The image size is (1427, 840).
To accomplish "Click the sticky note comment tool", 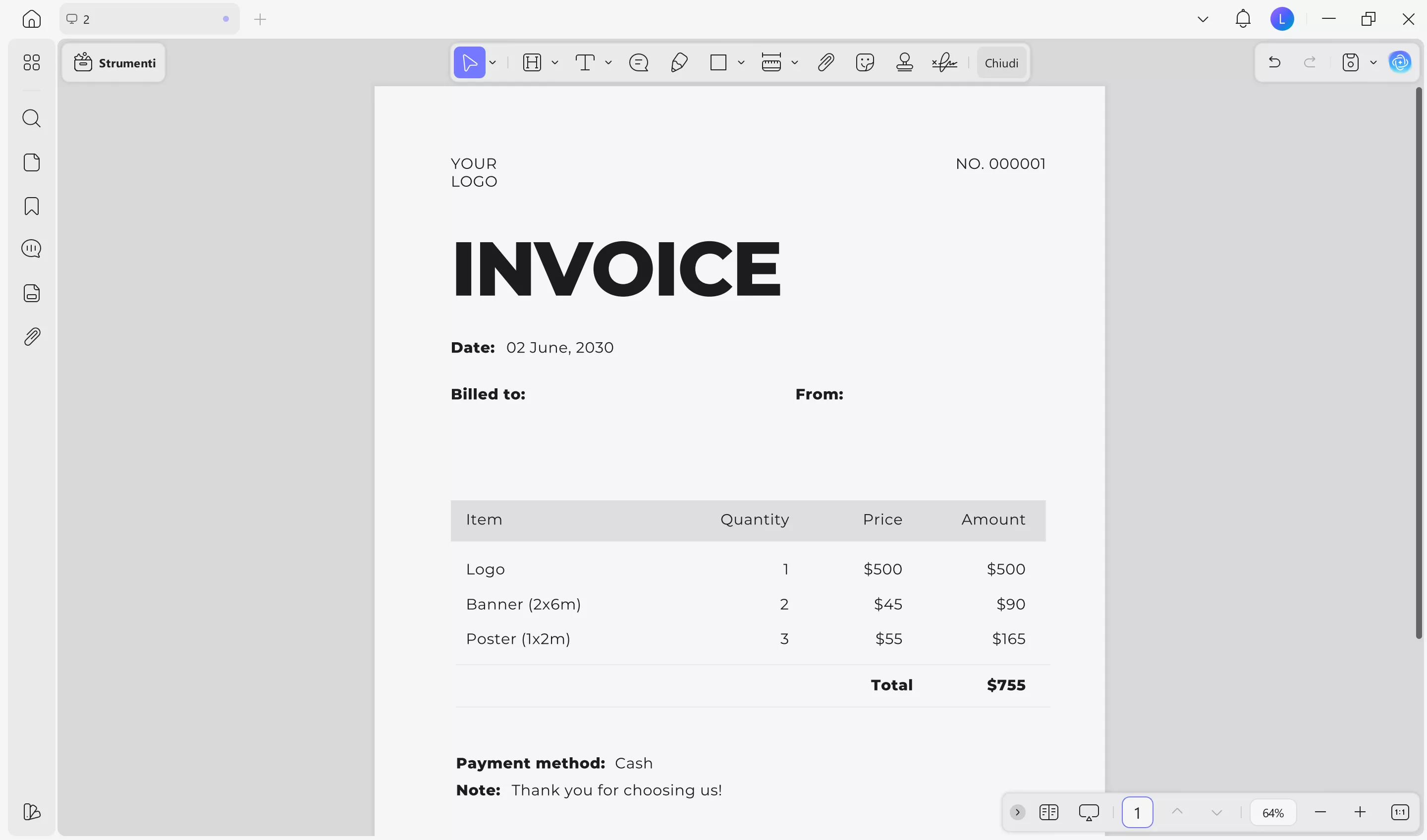I will (x=639, y=62).
